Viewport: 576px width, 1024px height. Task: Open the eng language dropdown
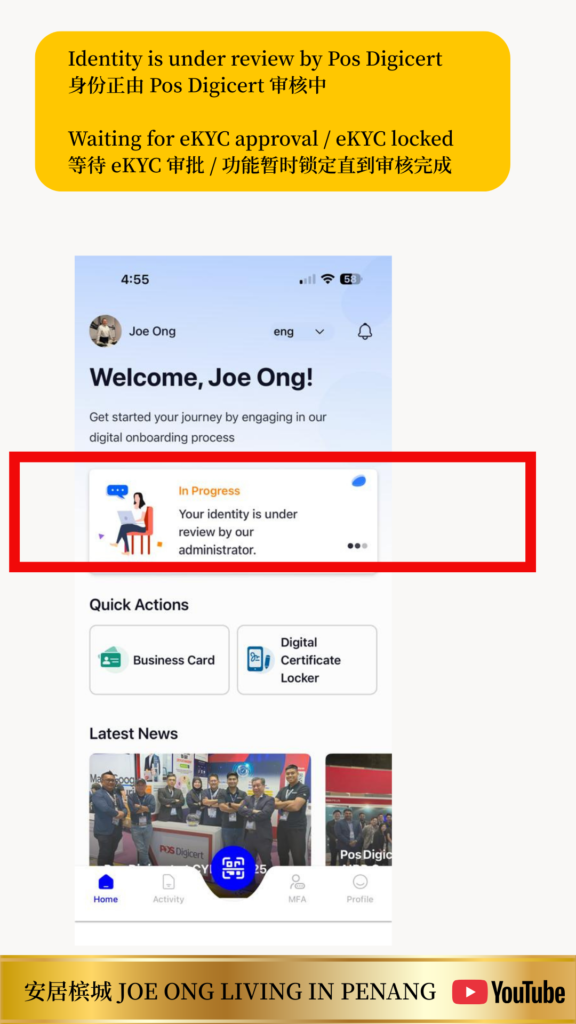[x=301, y=332]
